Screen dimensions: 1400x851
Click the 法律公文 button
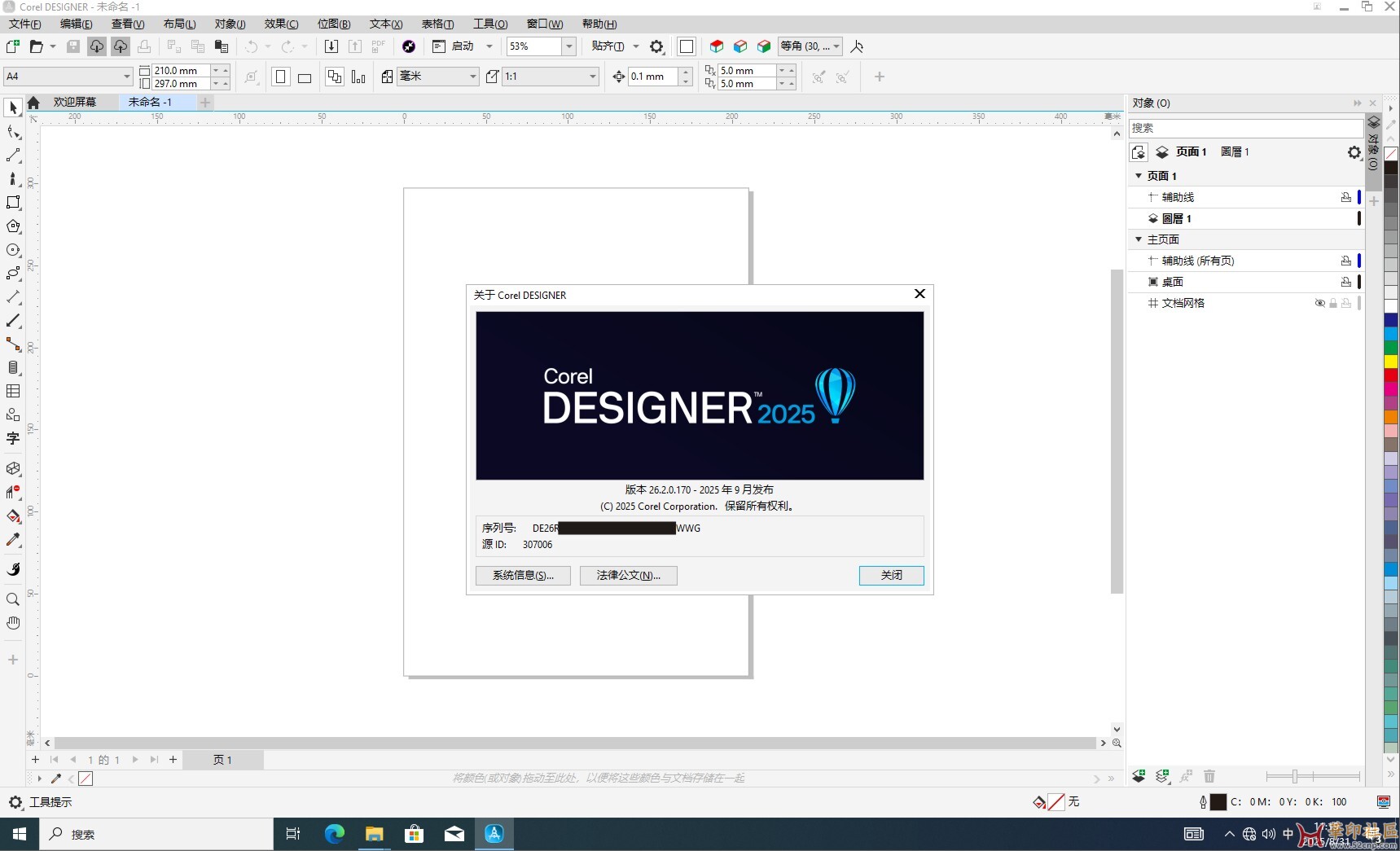(628, 576)
